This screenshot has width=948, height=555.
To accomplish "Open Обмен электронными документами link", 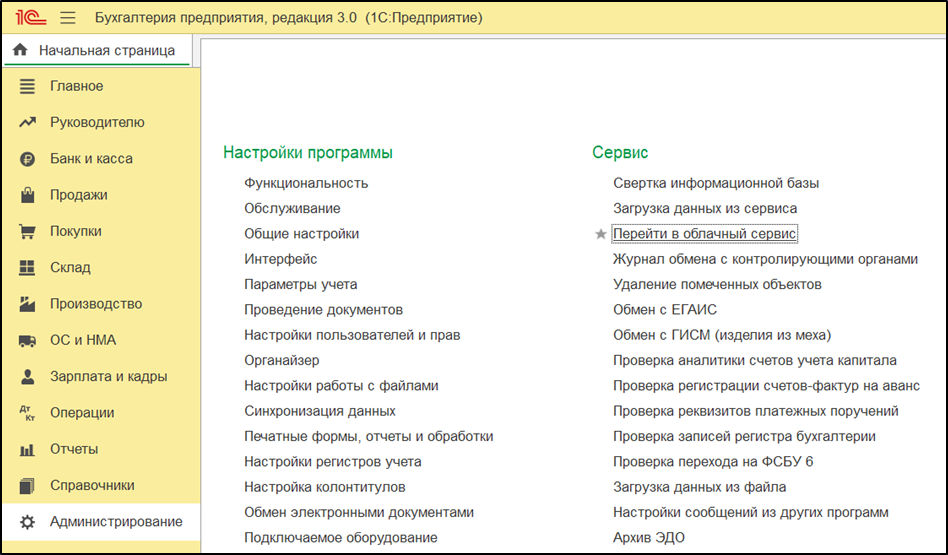I will coord(359,513).
